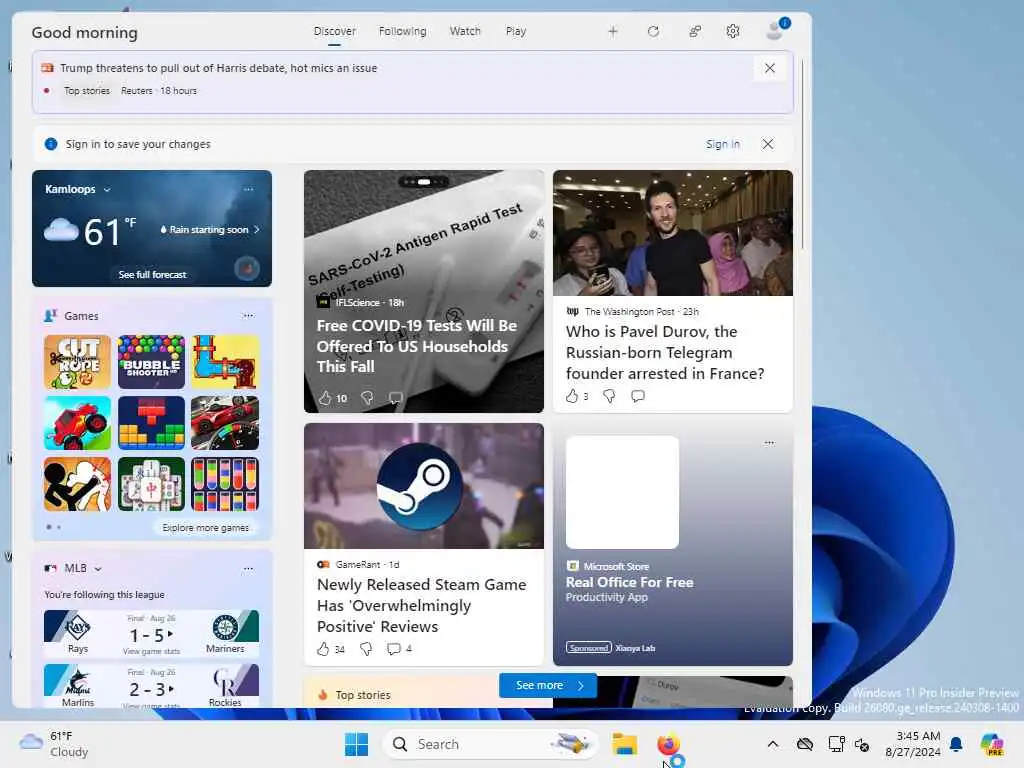
Task: Switch to the Play tab
Action: pos(516,31)
